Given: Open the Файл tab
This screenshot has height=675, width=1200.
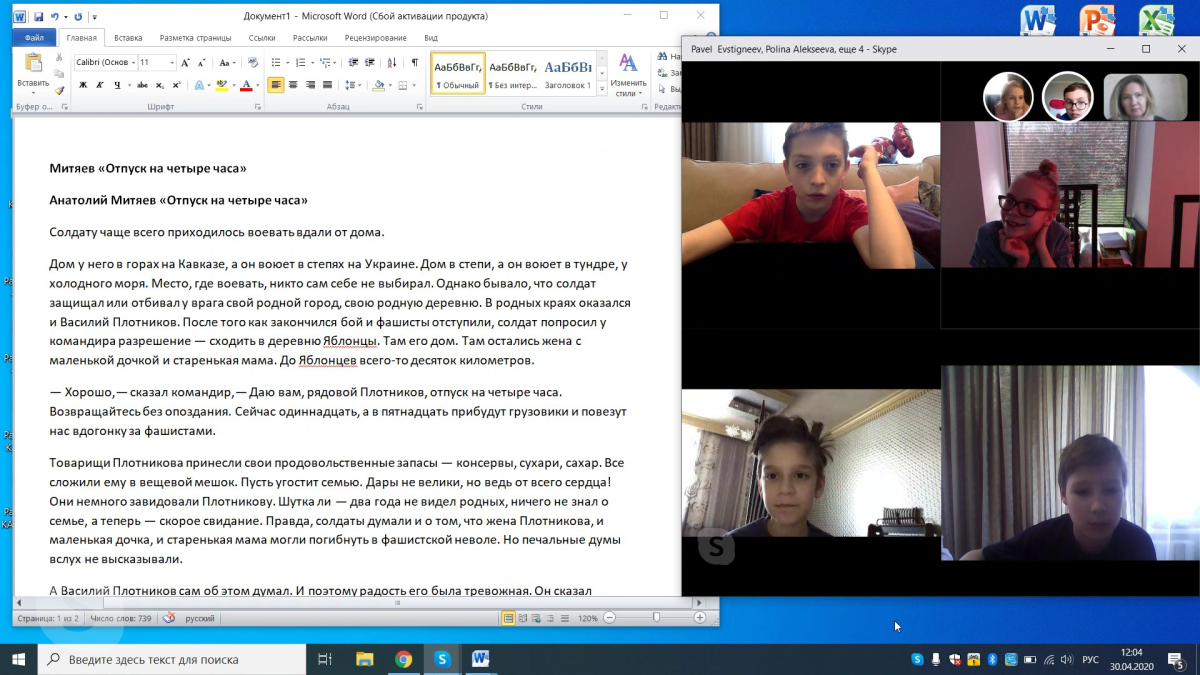Looking at the screenshot, I should pyautogui.click(x=32, y=38).
